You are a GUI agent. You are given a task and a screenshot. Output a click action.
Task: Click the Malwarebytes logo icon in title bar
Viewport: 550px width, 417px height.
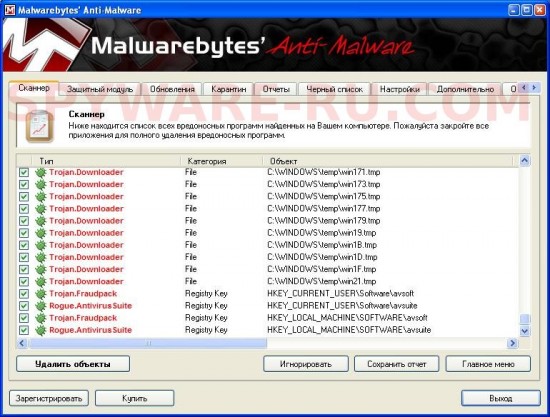pos(9,9)
